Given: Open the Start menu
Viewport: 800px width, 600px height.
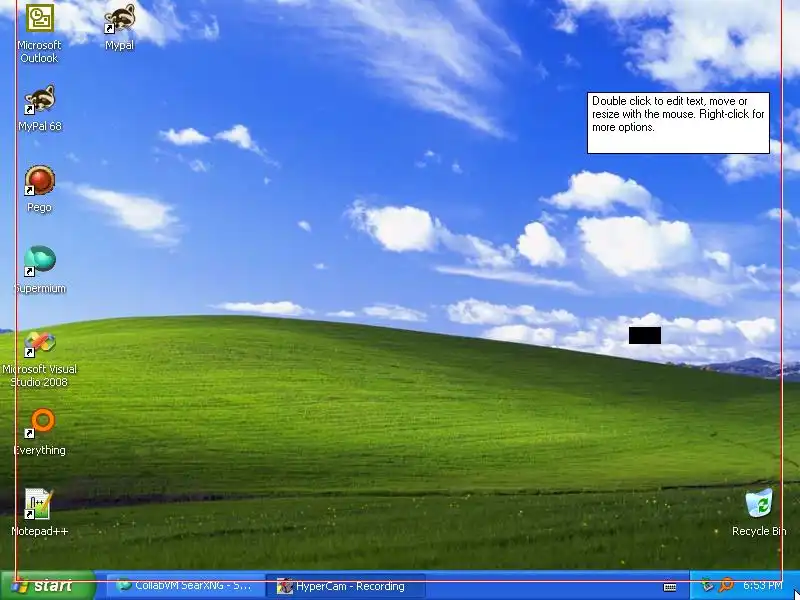Looking at the screenshot, I should point(48,586).
